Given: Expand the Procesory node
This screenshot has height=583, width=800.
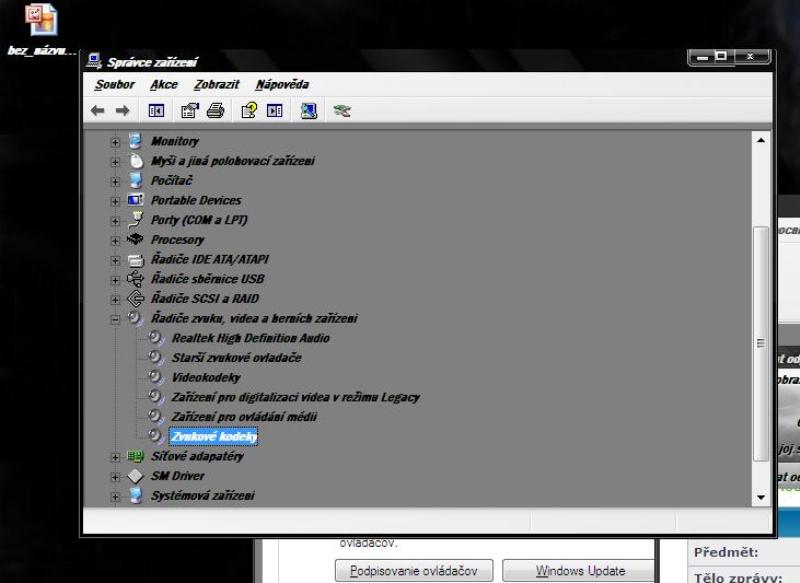Looking at the screenshot, I should pos(115,241).
